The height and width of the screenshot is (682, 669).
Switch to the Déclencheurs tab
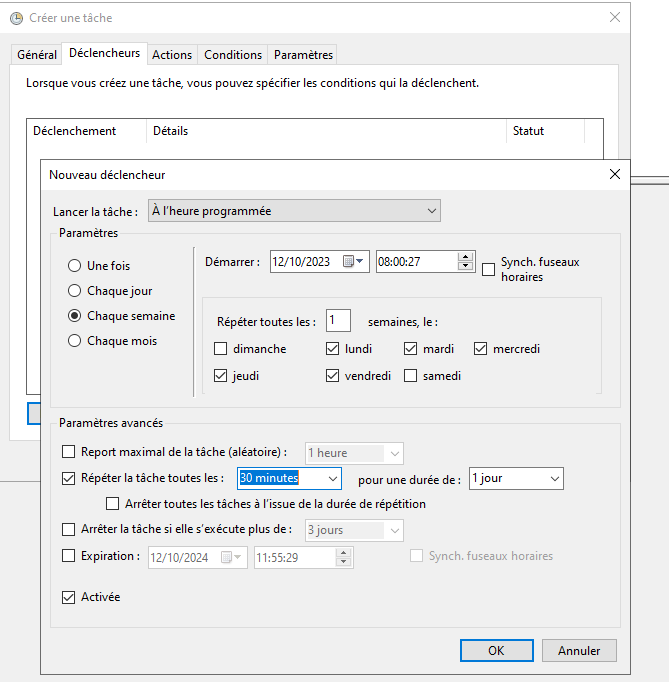click(x=104, y=53)
